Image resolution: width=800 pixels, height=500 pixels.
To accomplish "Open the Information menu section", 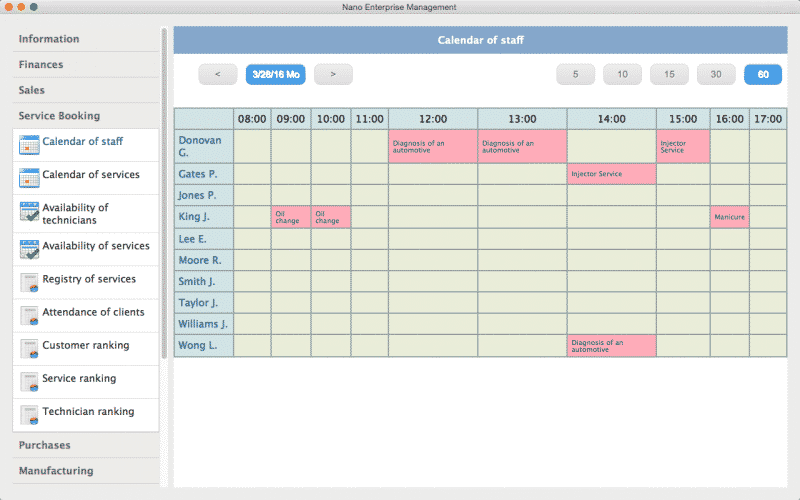I will click(x=49, y=39).
